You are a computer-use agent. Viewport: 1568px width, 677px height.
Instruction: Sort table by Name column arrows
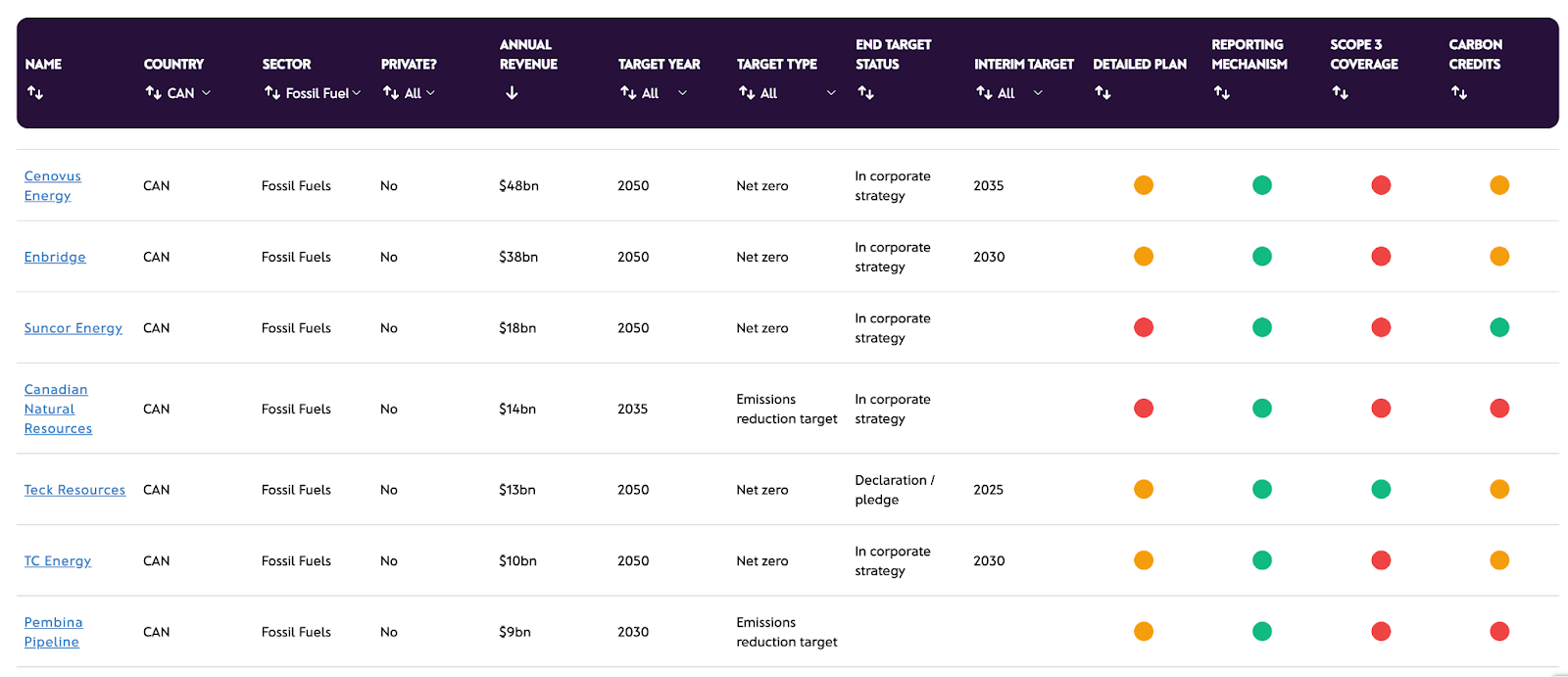(35, 93)
